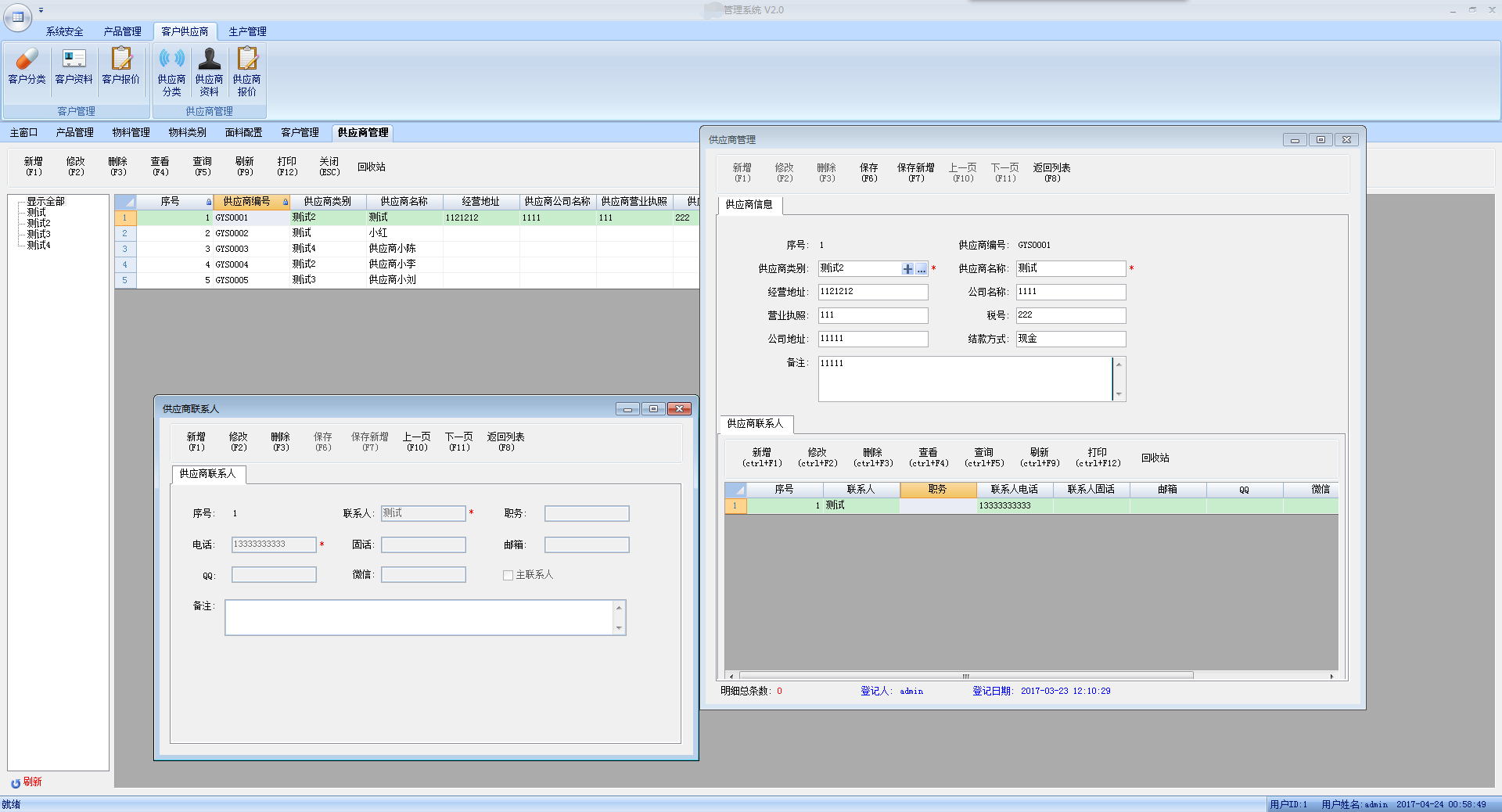Click 查询 (ctrl+F5) in contact toolbar

(984, 458)
